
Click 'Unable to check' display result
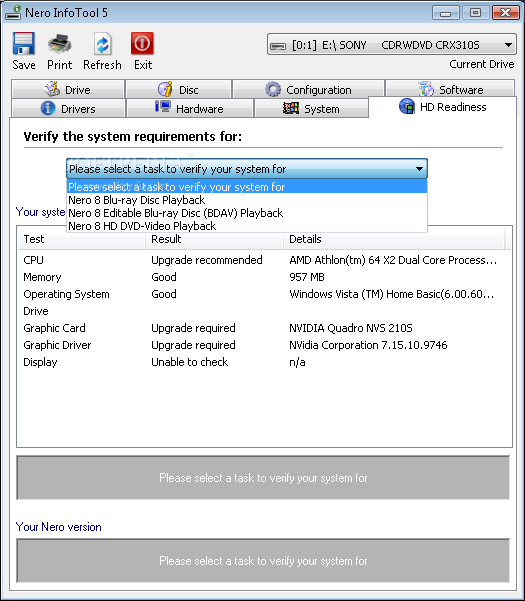pos(189,362)
